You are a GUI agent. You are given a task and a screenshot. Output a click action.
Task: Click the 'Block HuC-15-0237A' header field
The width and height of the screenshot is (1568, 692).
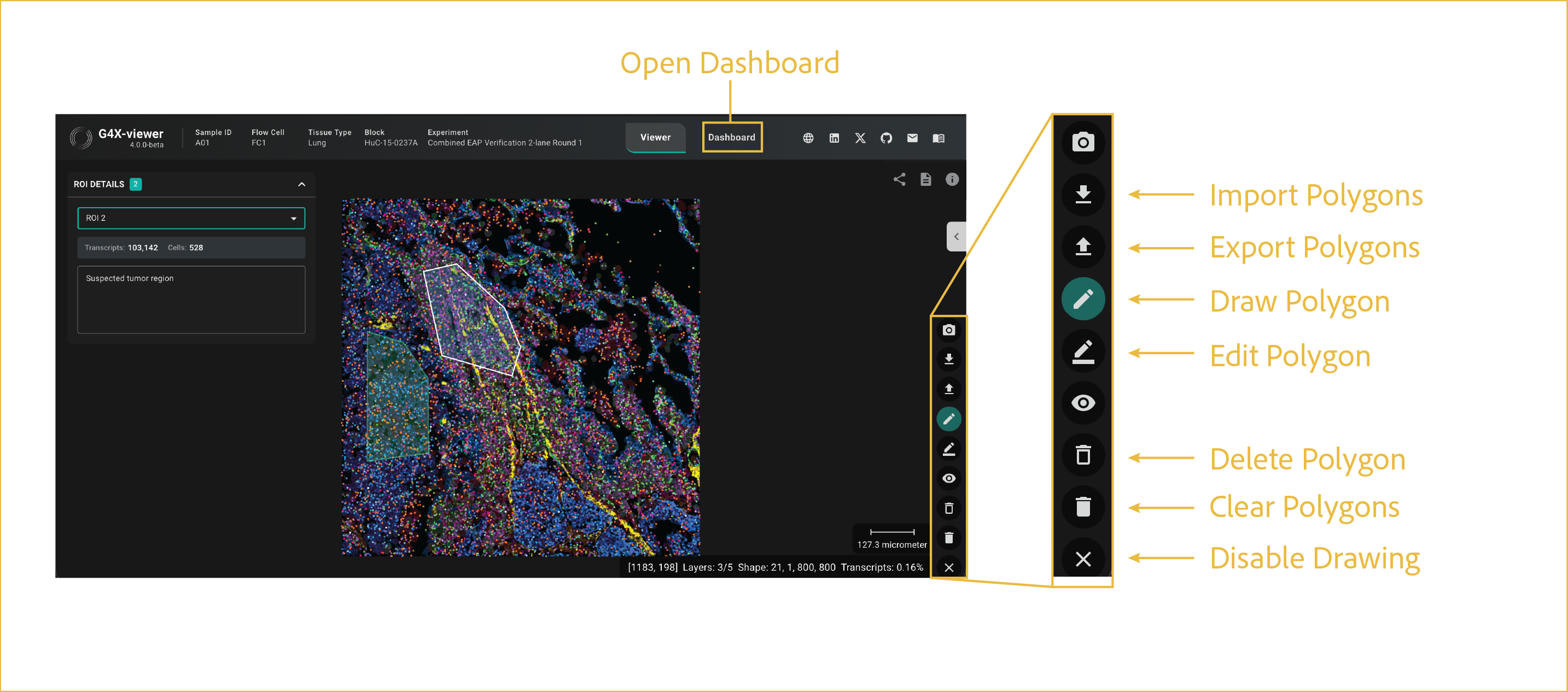coord(391,137)
